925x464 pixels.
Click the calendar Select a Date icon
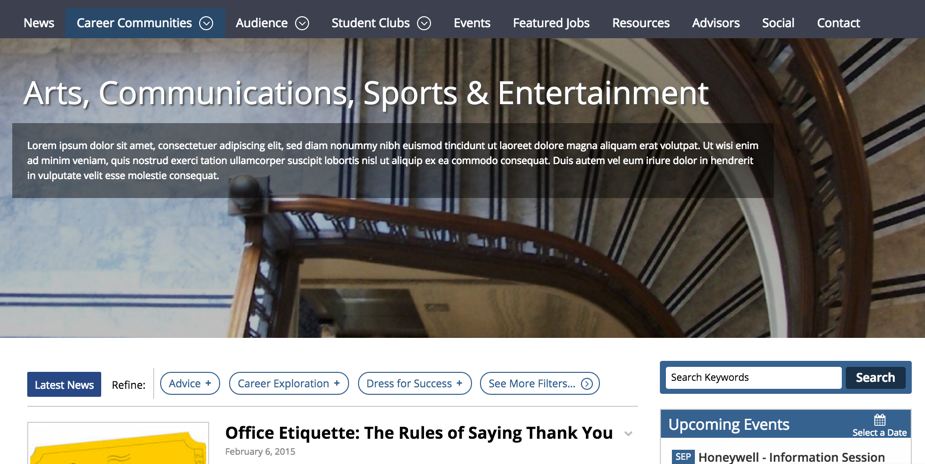(x=879, y=420)
